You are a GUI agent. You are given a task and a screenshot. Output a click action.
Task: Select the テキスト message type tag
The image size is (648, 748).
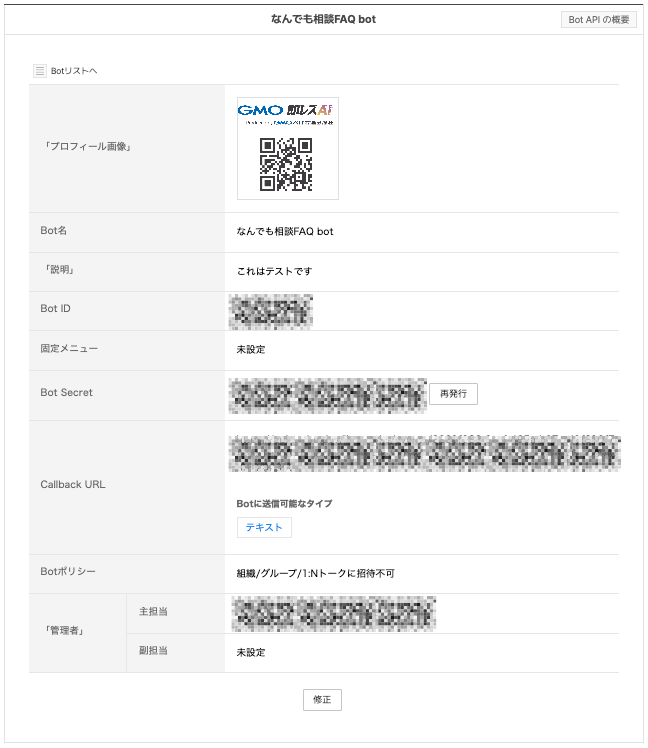pyautogui.click(x=264, y=527)
